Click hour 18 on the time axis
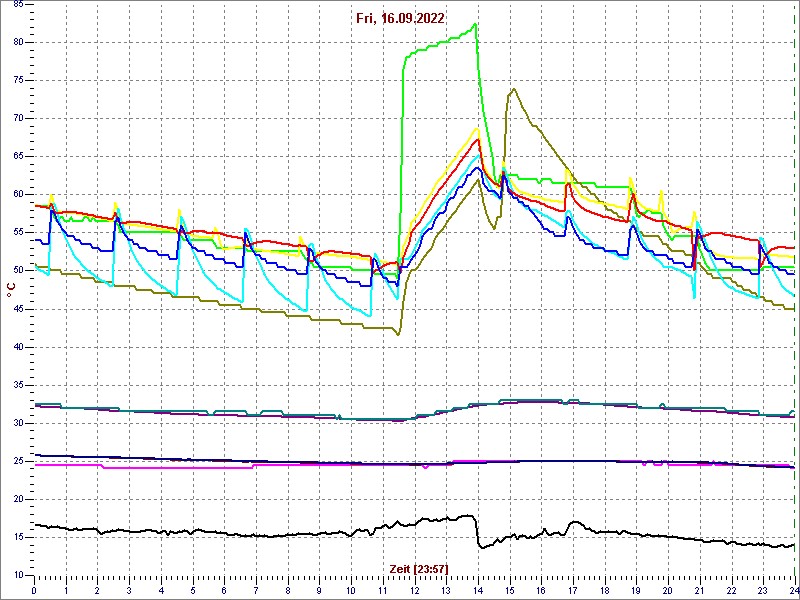This screenshot has width=800, height=600. coord(605,590)
